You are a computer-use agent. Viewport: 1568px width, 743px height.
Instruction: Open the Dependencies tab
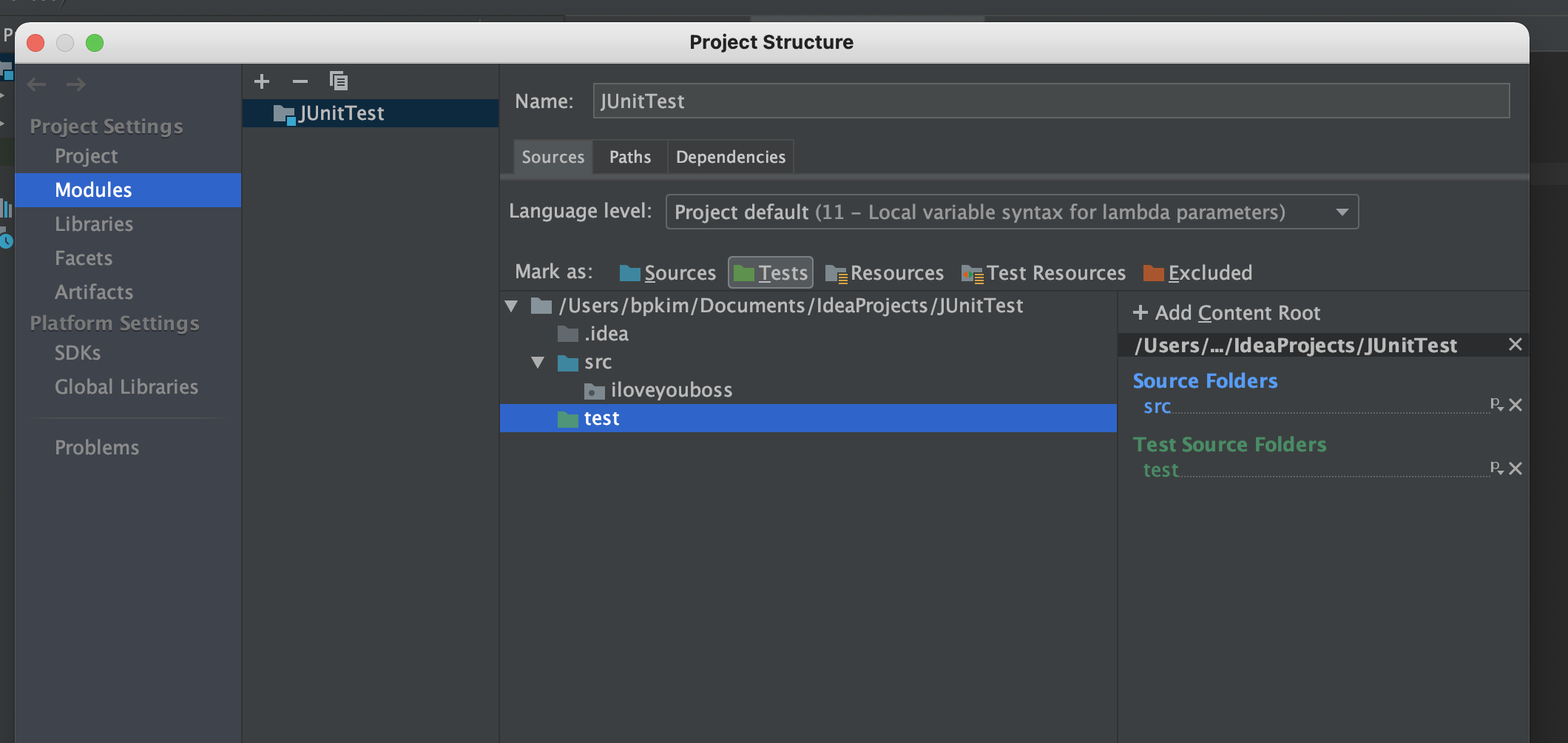point(730,157)
